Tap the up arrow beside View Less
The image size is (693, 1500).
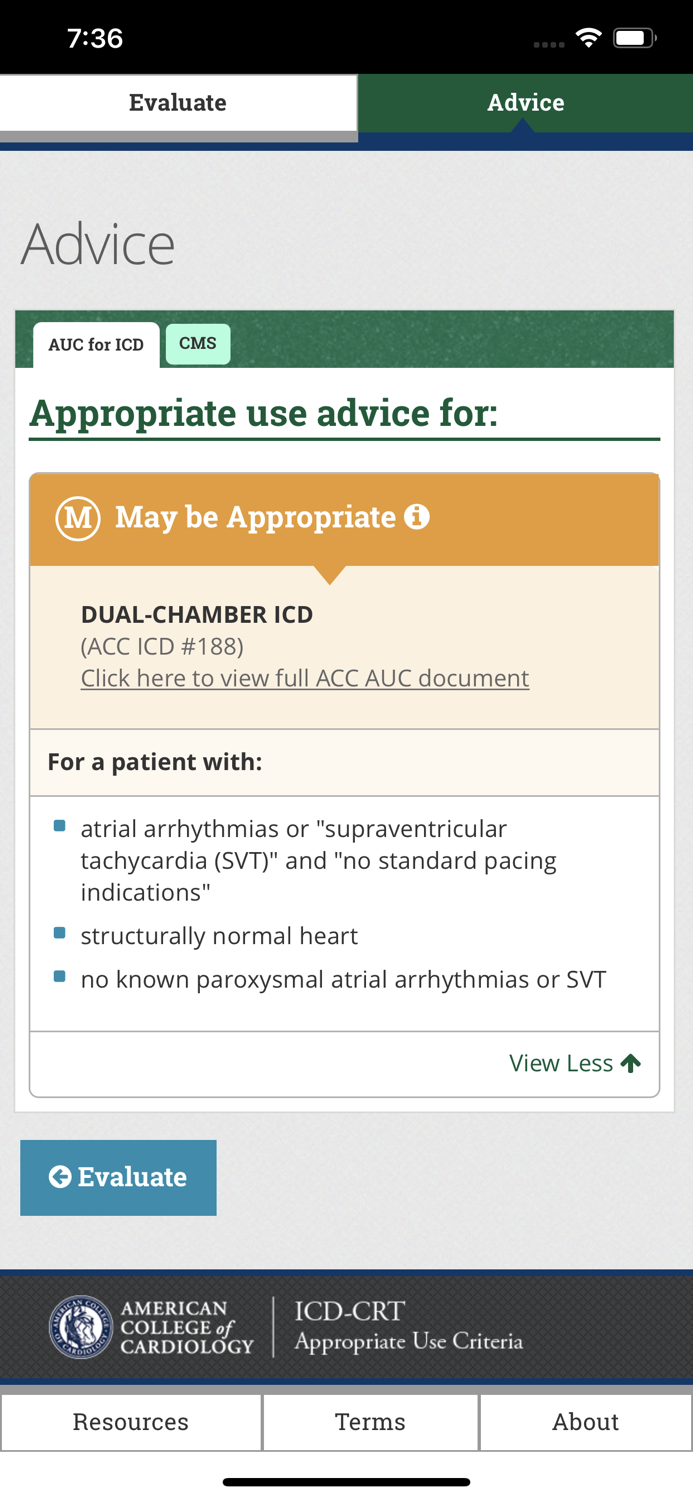[631, 1063]
